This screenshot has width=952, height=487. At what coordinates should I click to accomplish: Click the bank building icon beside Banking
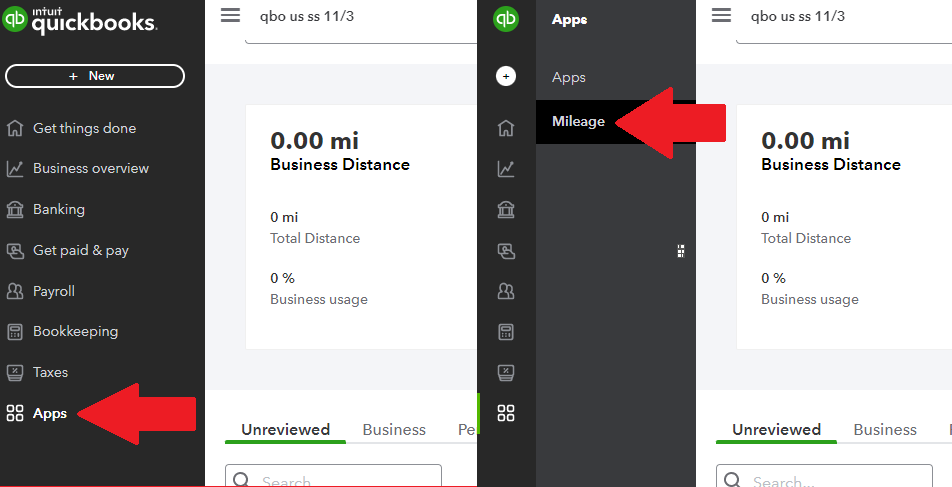[15, 209]
